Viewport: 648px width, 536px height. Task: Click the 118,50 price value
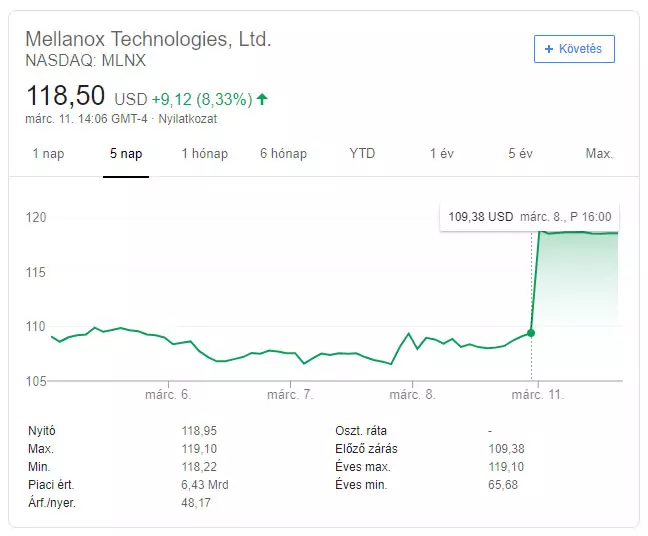pos(65,95)
